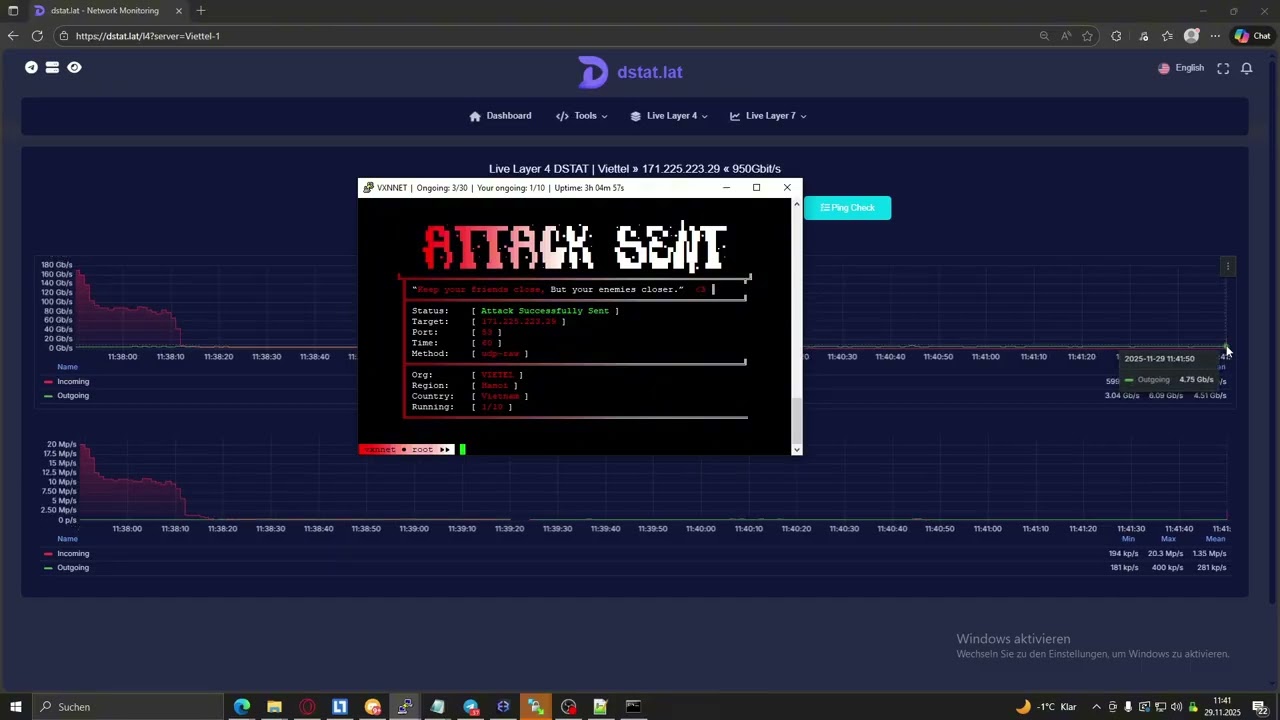Toggle the eye icon in site header
Viewport: 1280px width, 720px height.
(x=74, y=68)
